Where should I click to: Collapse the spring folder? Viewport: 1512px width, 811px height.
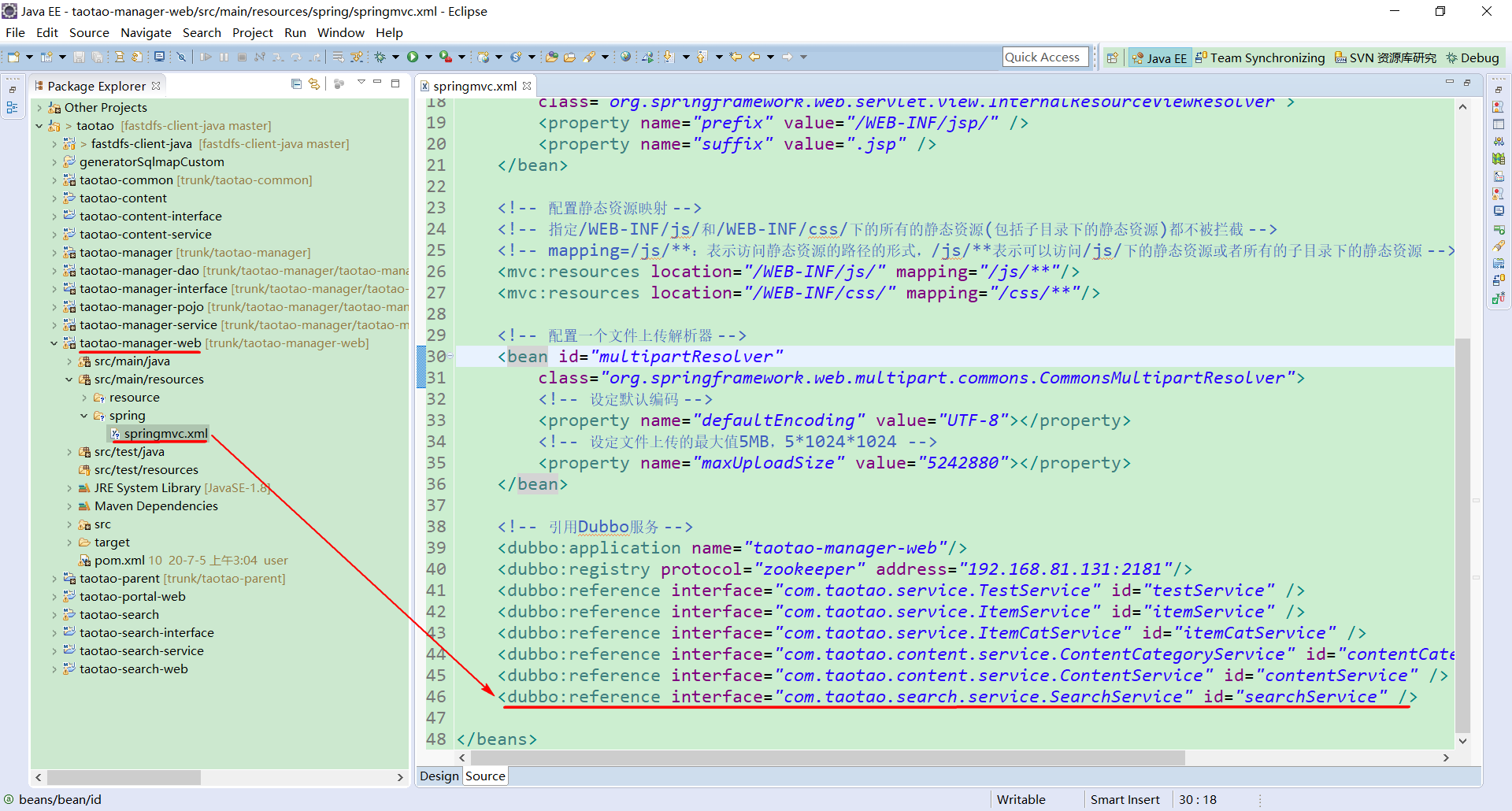click(83, 416)
